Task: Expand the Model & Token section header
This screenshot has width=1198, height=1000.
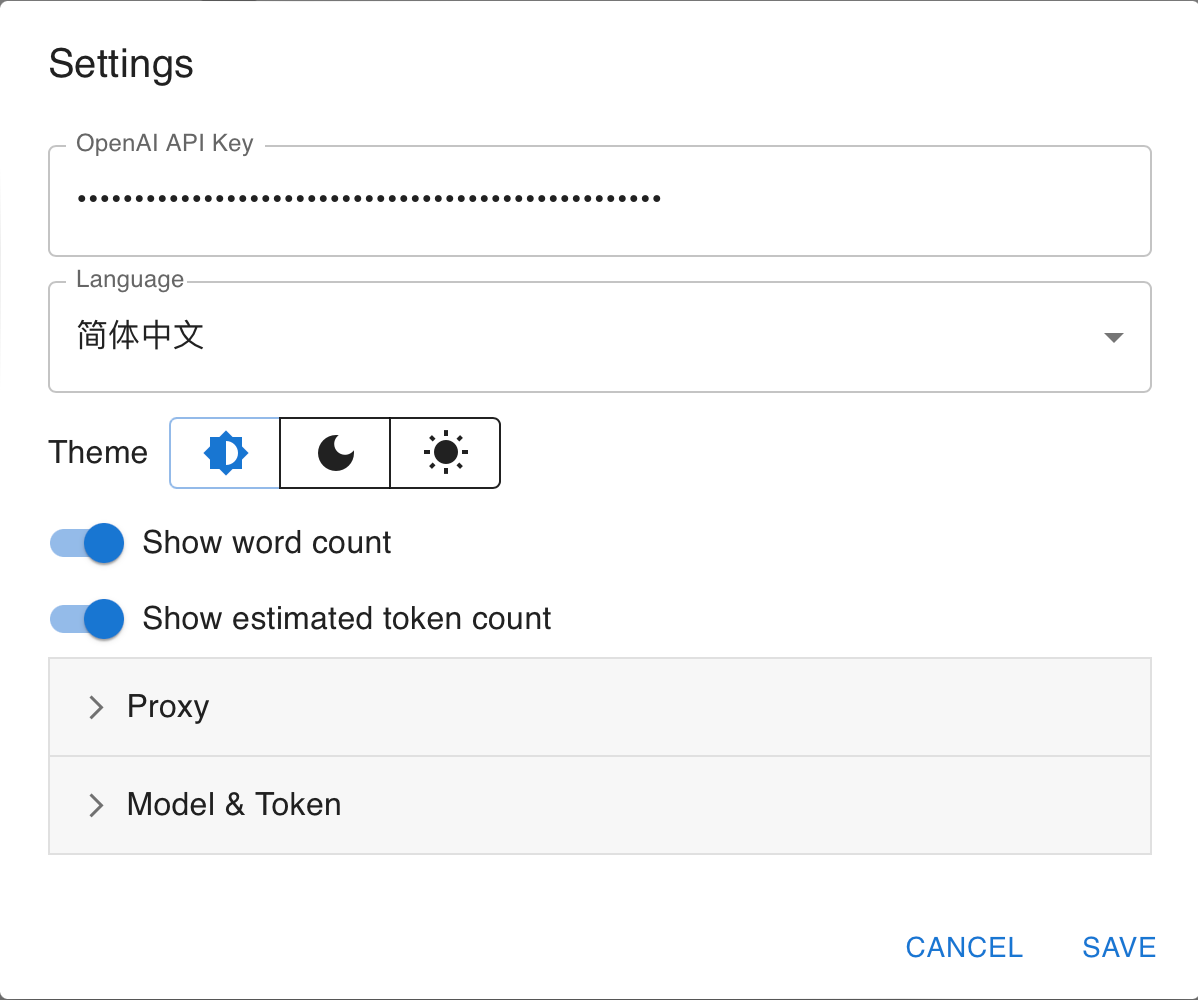Action: tap(600, 805)
